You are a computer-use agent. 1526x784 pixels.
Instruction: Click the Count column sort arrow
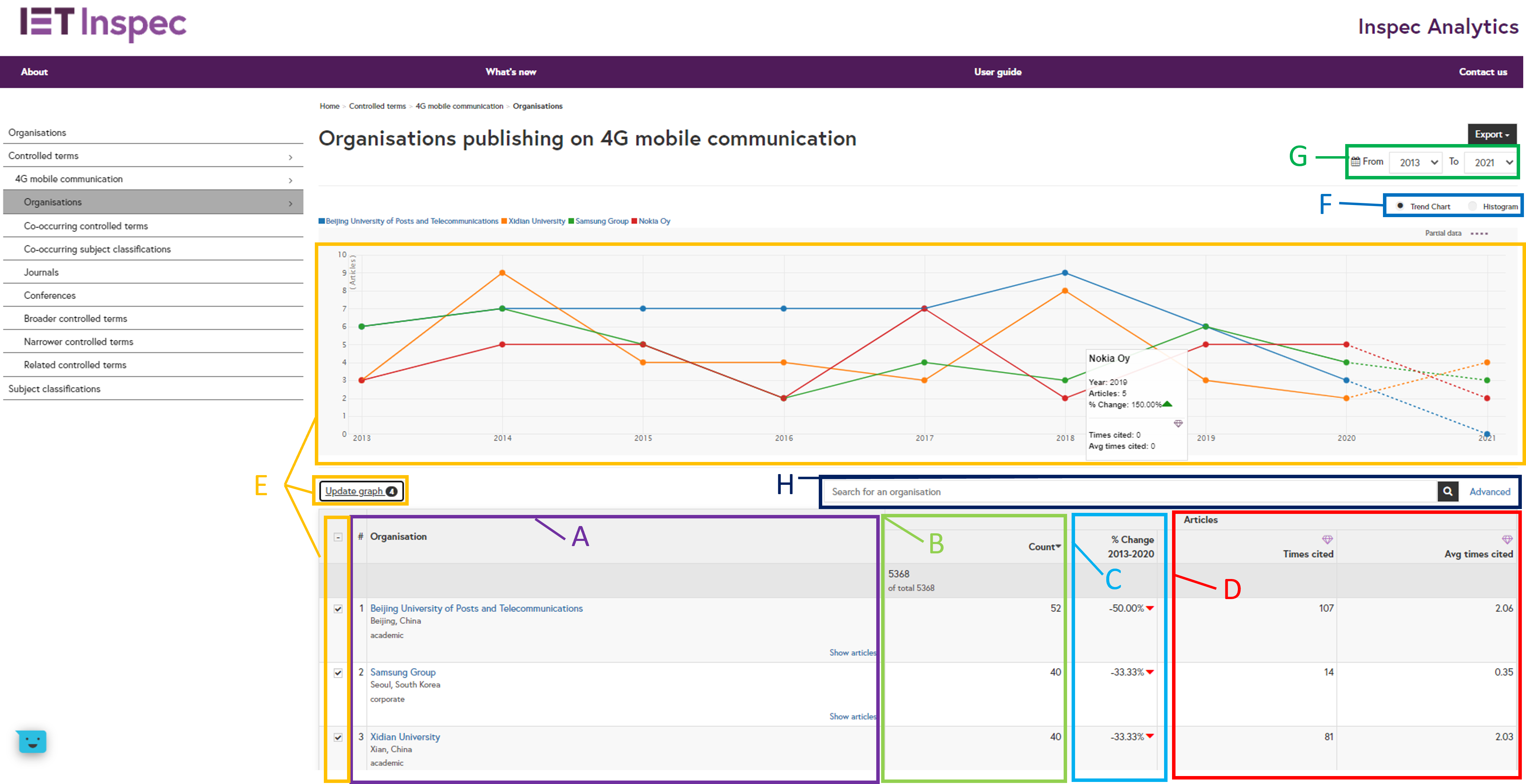[x=1058, y=546]
